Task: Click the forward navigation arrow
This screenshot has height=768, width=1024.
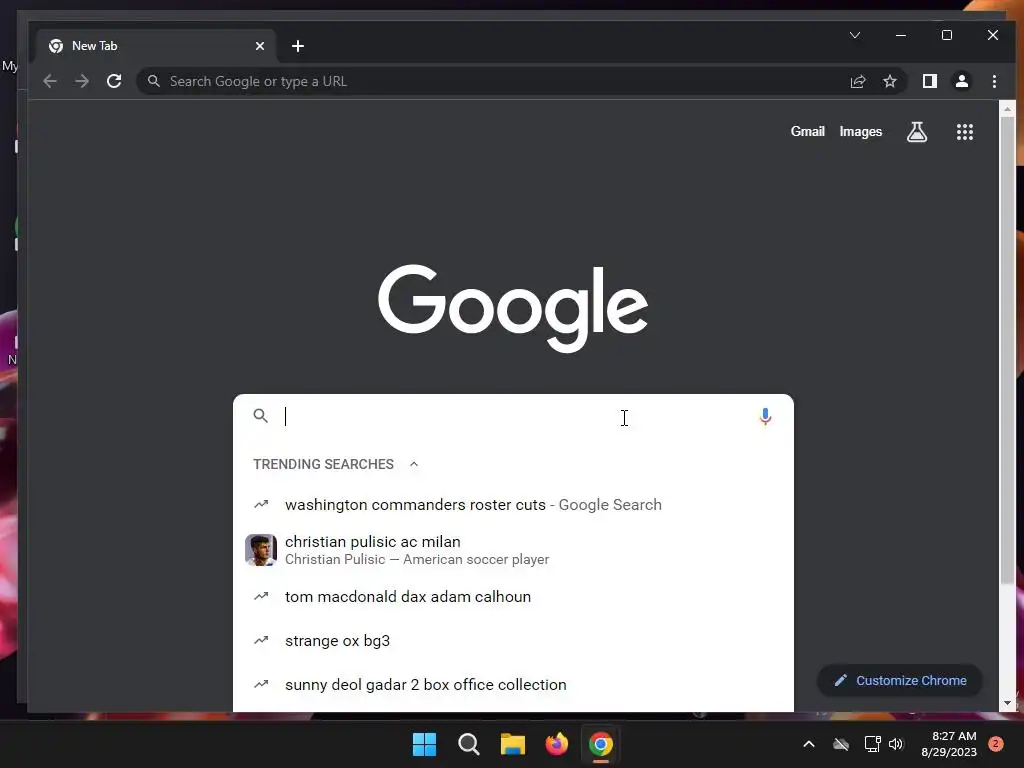Action: coord(82,81)
